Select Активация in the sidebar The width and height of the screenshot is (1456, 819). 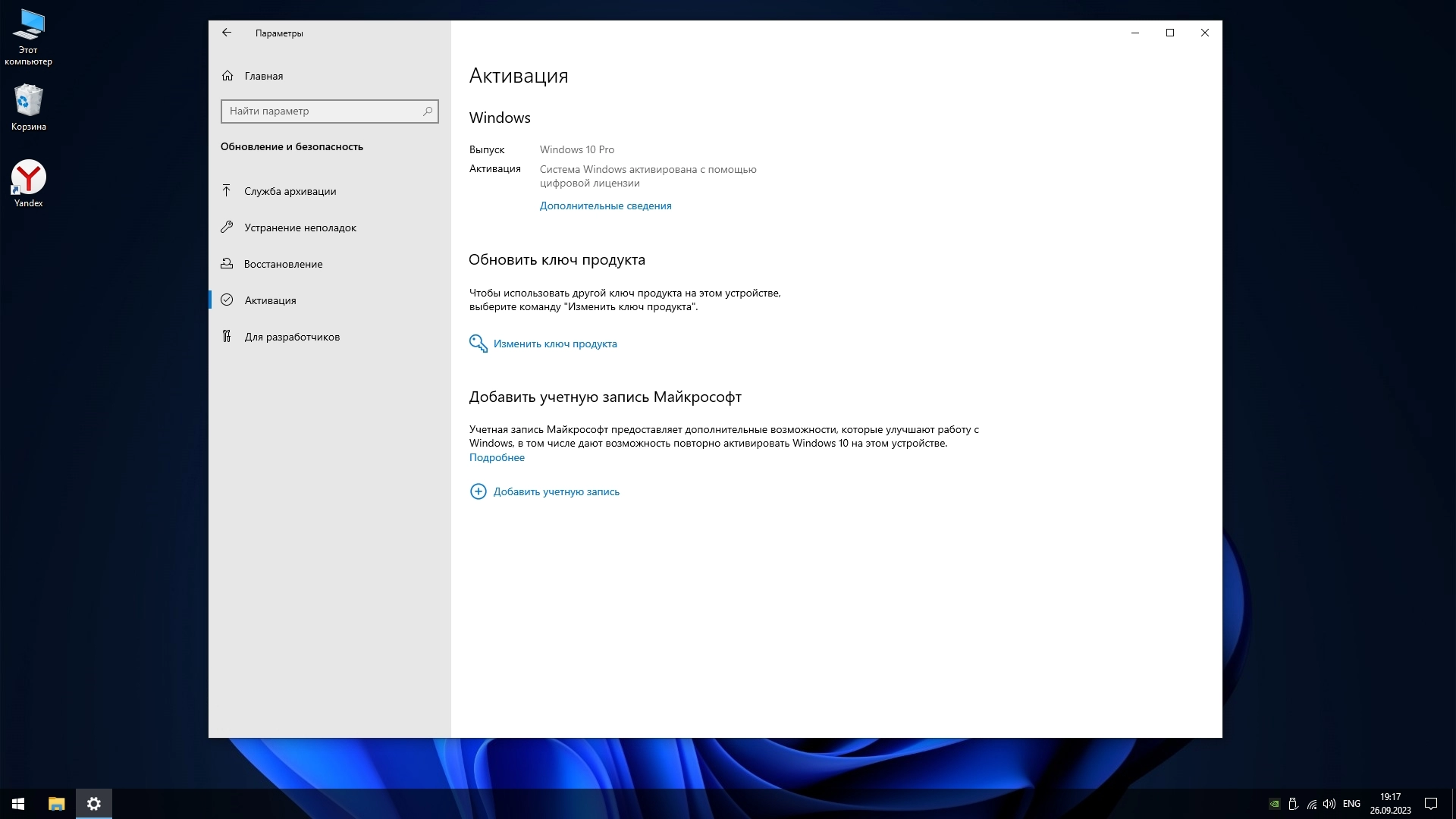click(x=270, y=300)
